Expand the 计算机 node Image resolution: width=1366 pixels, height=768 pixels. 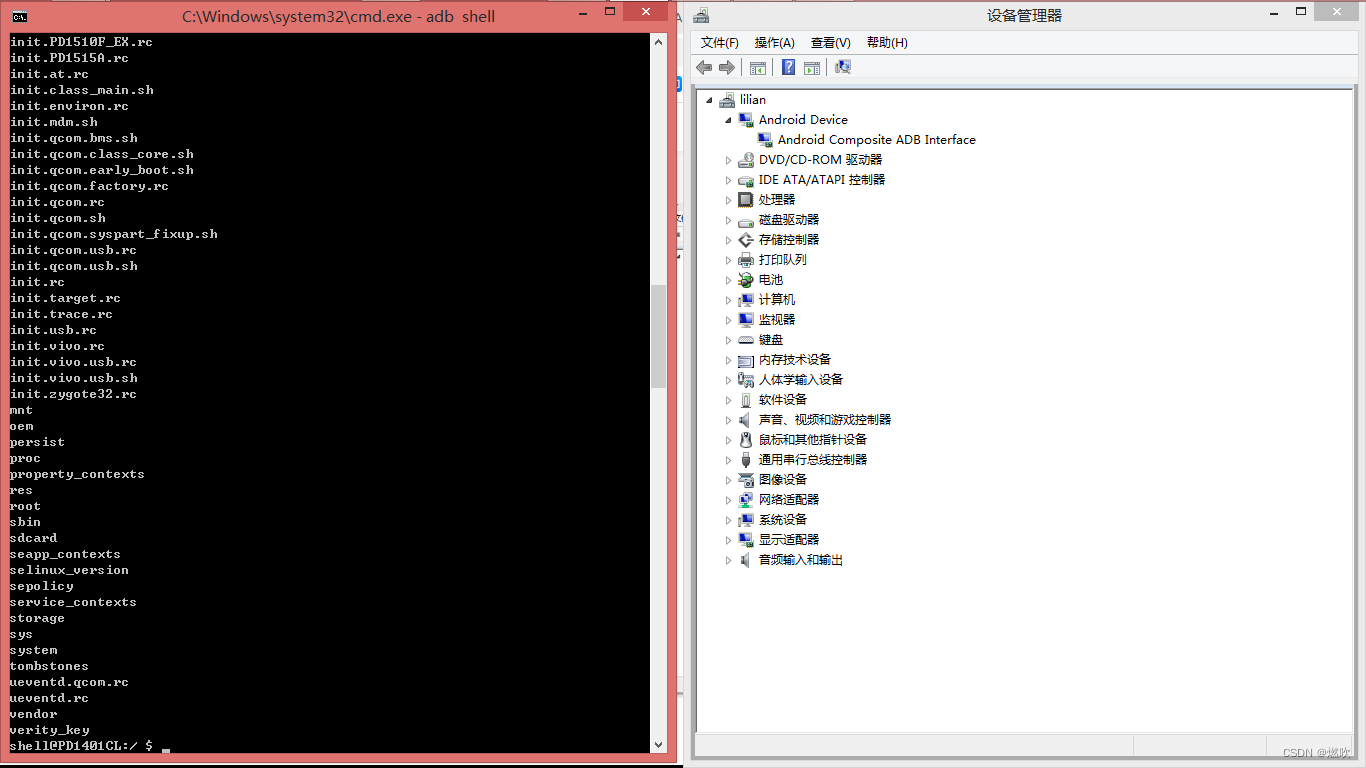[x=729, y=300]
